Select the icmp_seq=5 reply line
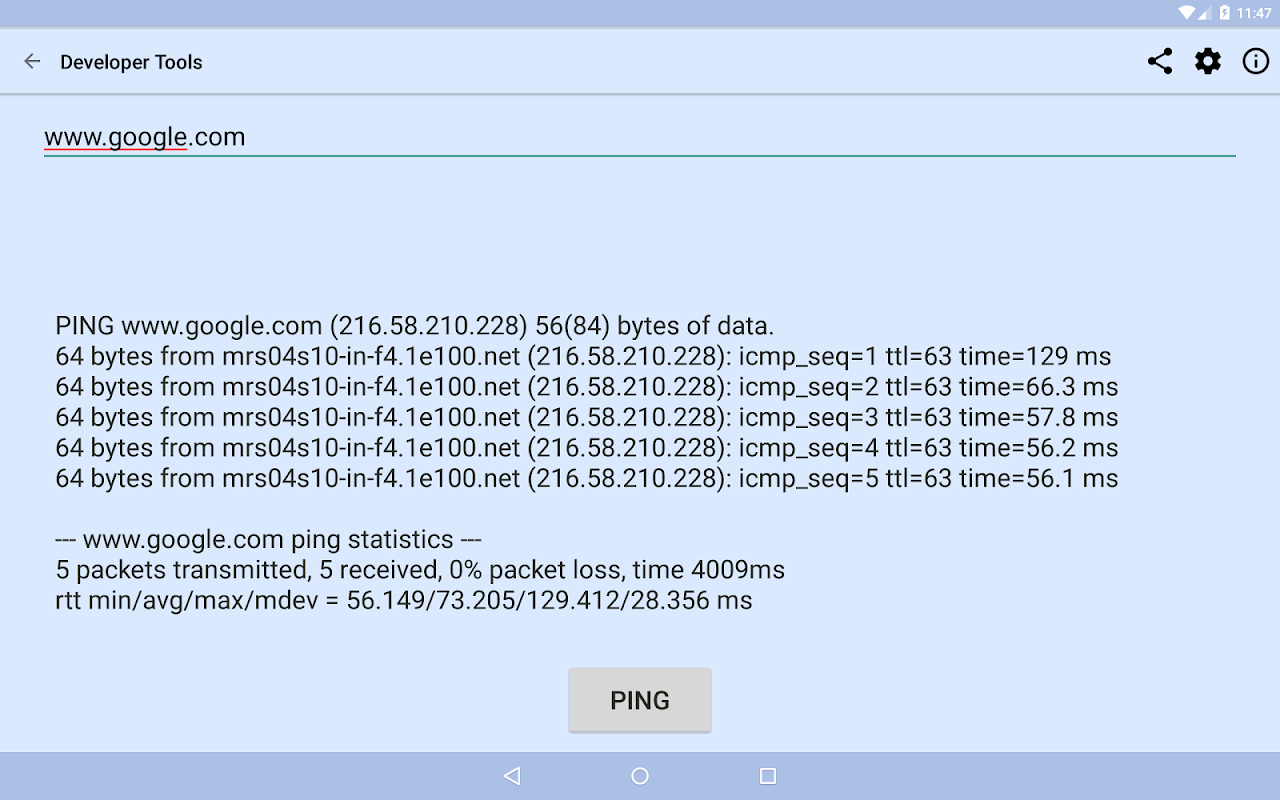The image size is (1280, 800). (587, 478)
